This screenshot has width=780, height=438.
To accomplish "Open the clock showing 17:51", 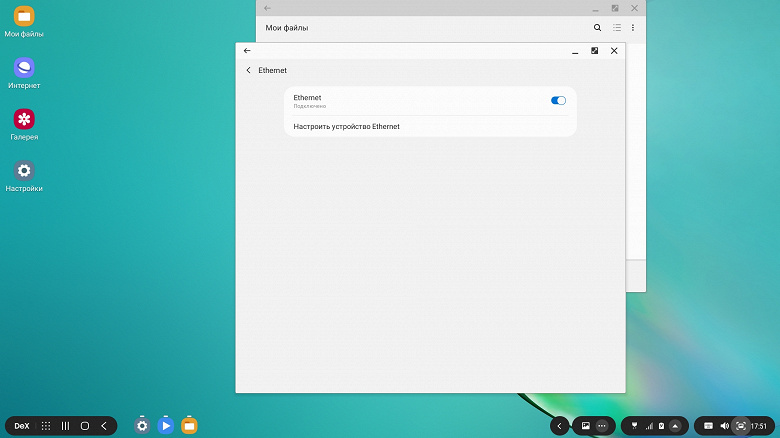I will [x=759, y=426].
